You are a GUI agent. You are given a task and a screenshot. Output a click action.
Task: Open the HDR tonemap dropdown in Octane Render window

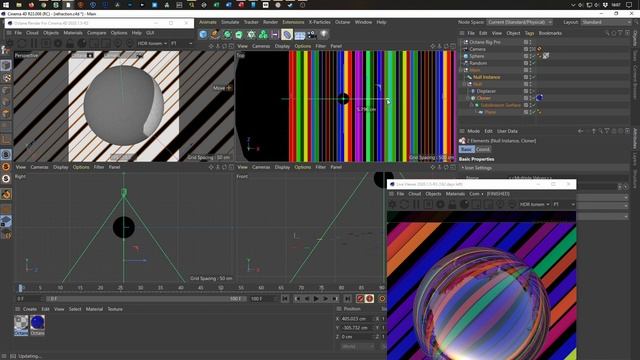pos(152,43)
